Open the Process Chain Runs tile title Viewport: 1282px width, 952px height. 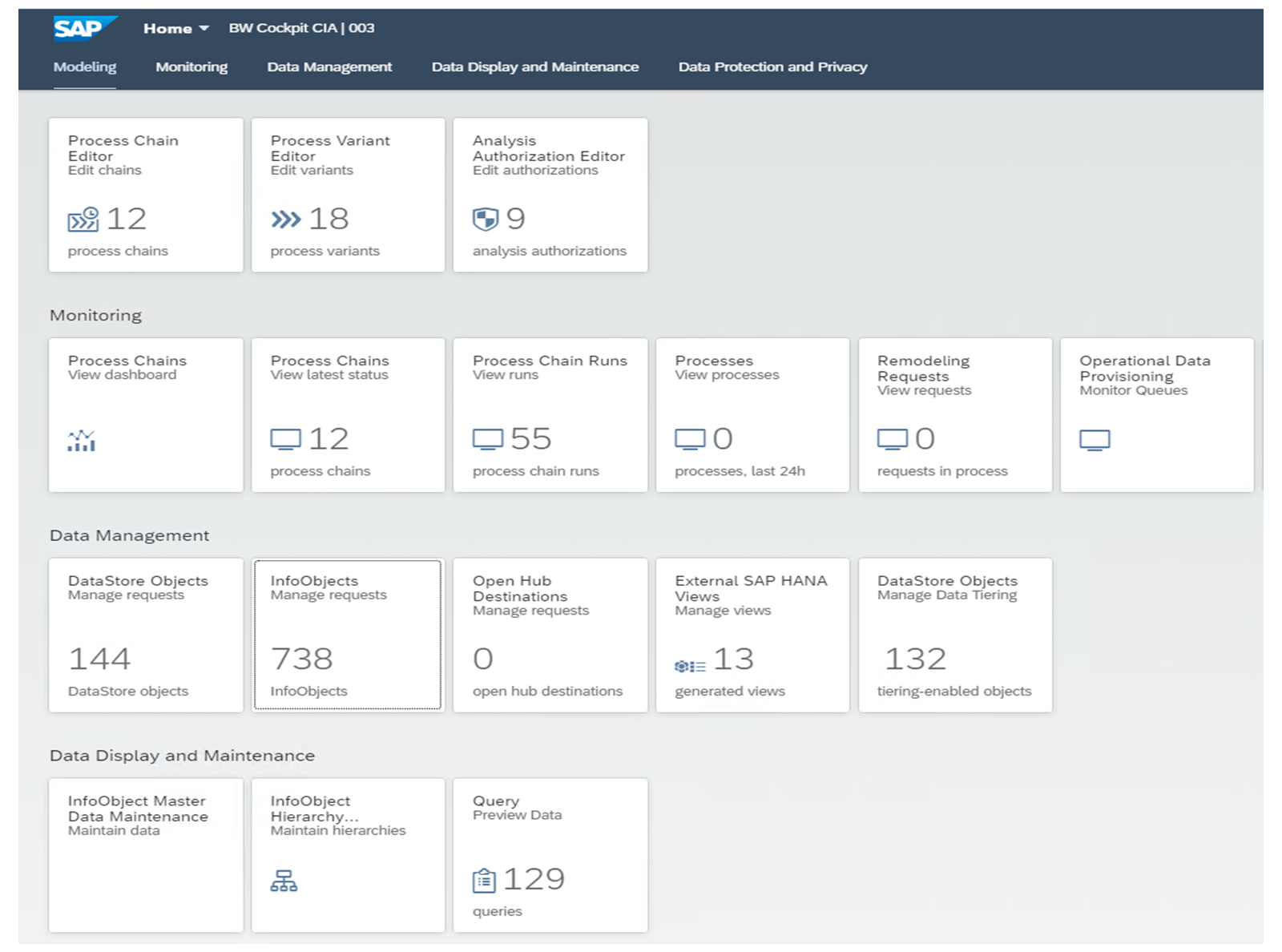tap(550, 361)
